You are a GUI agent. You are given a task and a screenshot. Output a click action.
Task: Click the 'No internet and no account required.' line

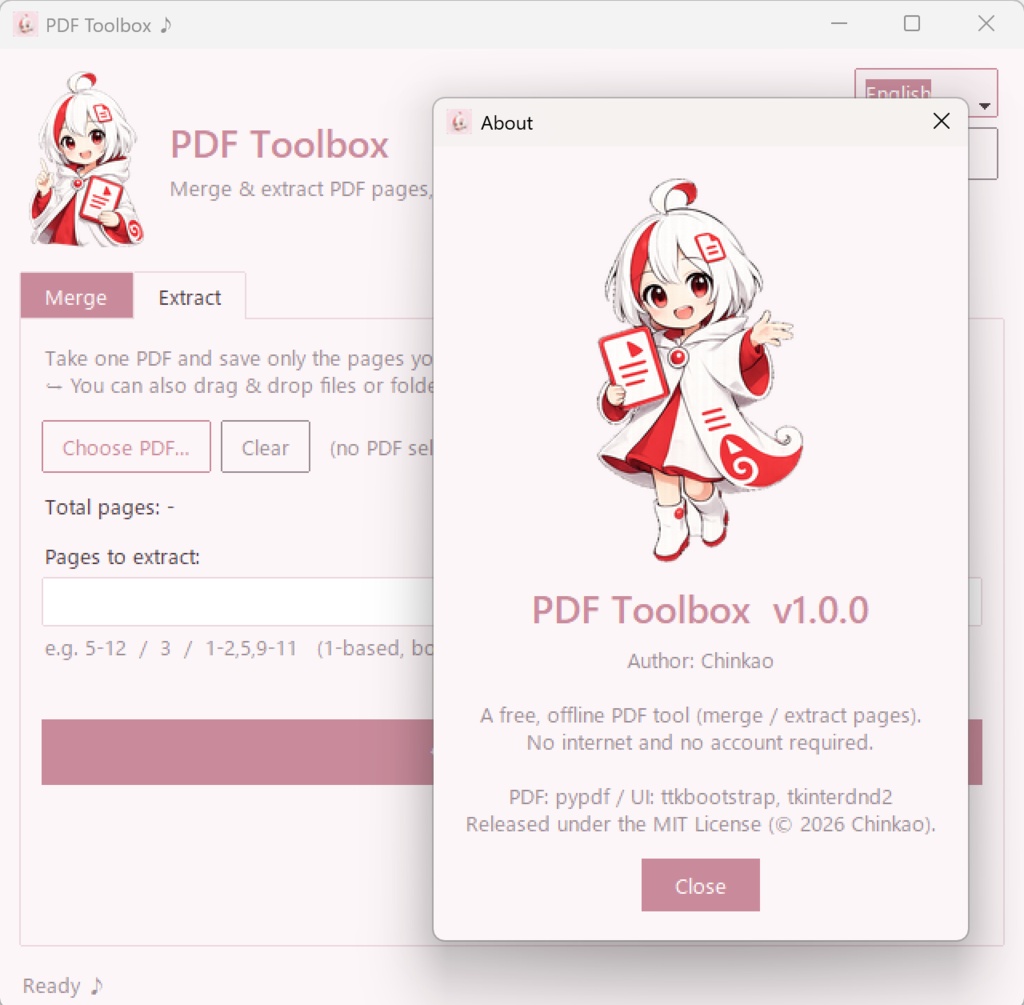coord(700,742)
